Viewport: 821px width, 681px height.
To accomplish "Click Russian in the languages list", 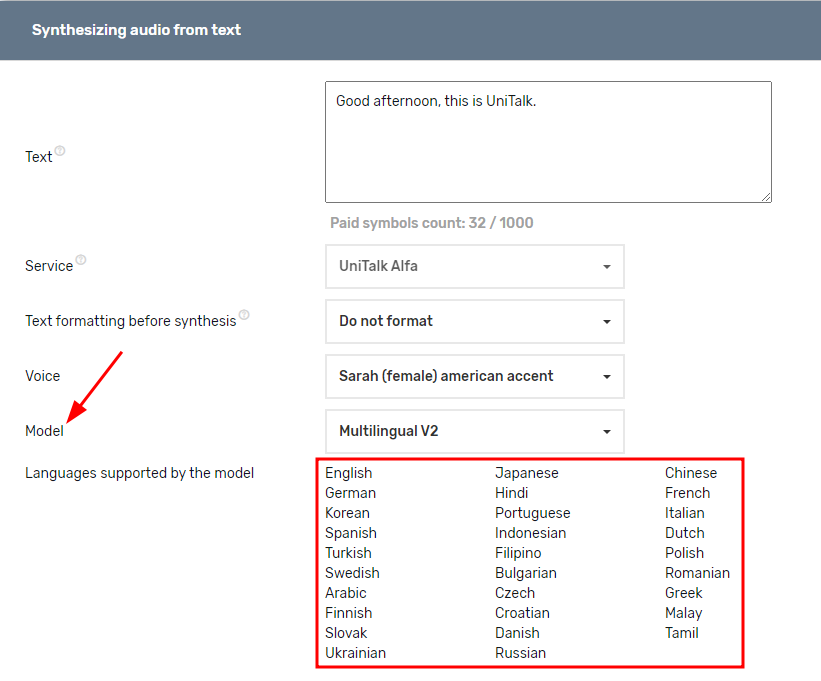I will [x=520, y=653].
